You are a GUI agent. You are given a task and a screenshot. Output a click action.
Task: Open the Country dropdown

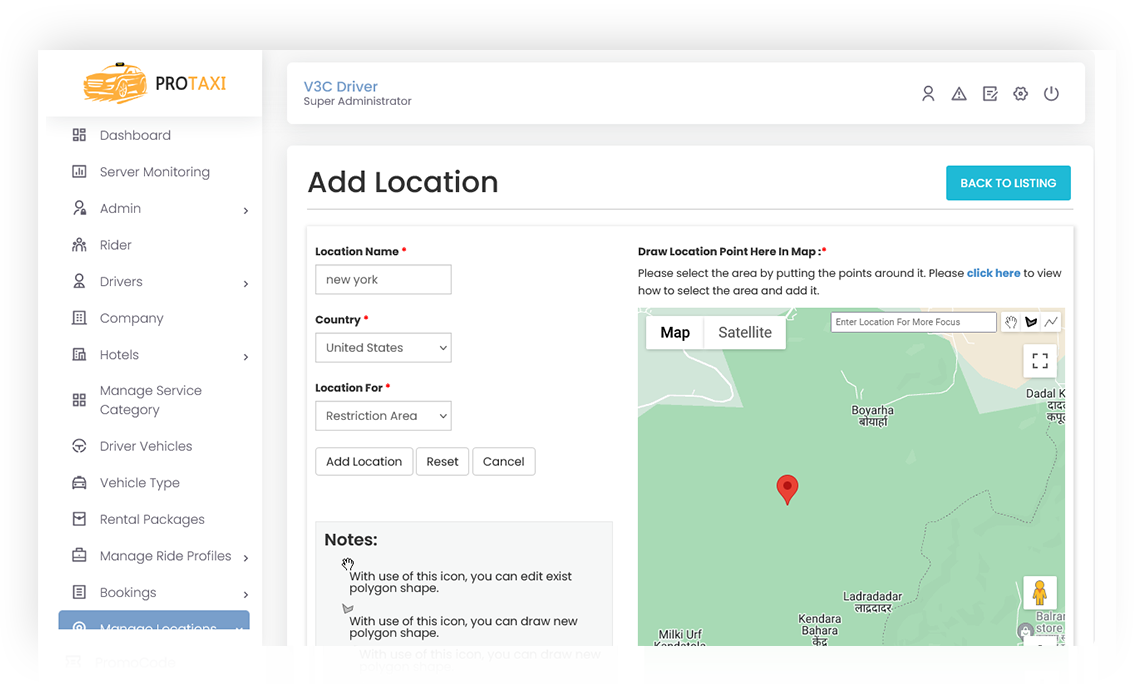[x=384, y=347]
